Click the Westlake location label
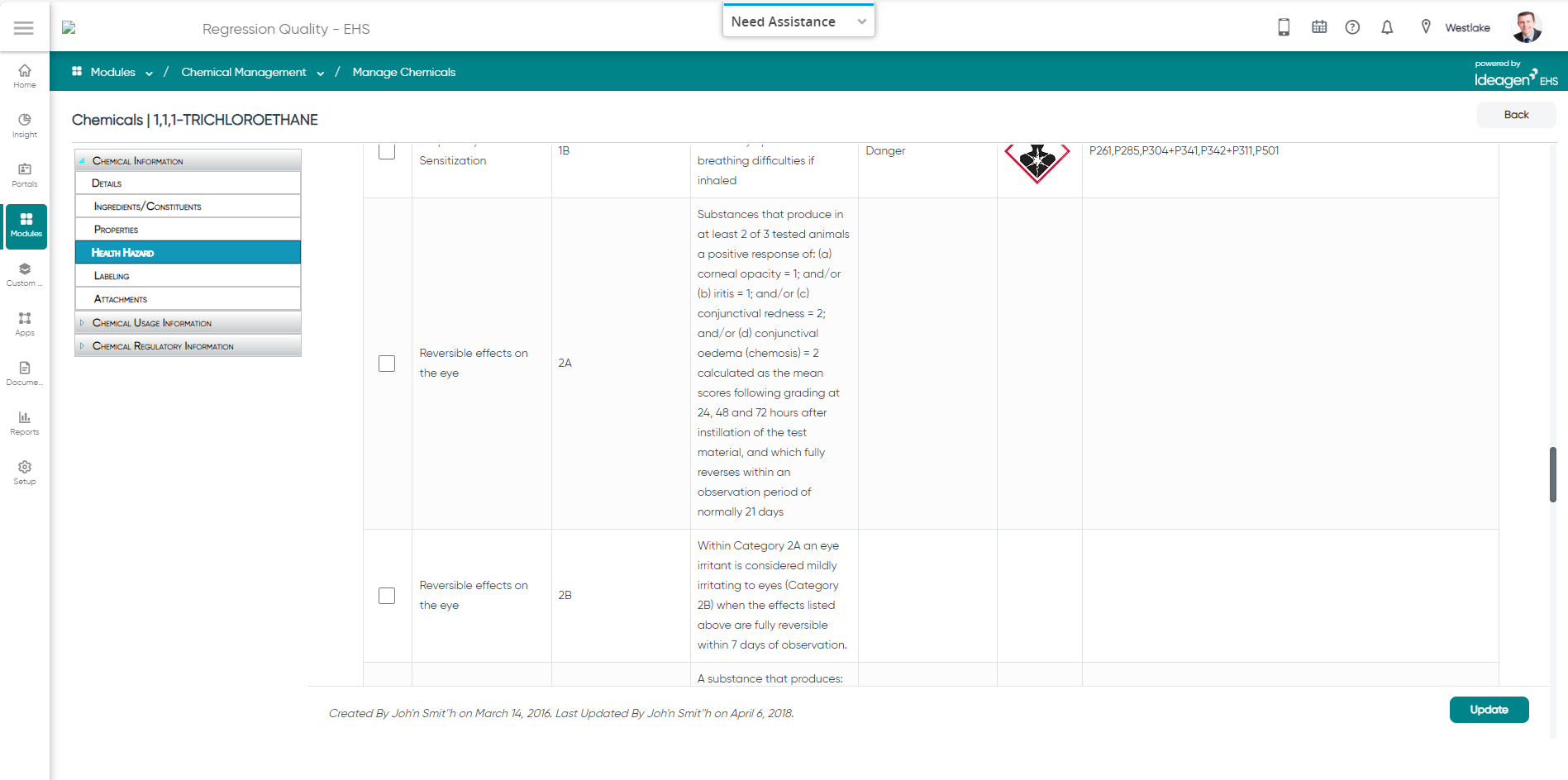Viewport: 1568px width, 780px height. tap(1467, 27)
